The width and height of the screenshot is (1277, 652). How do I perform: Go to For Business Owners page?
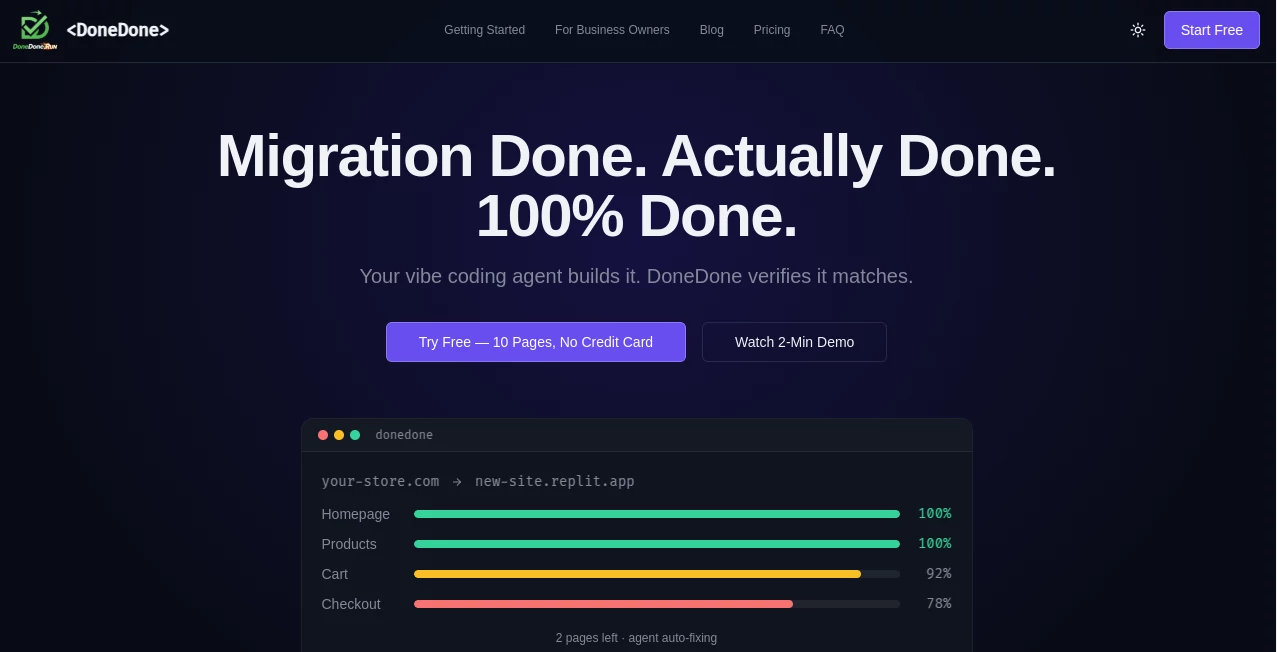(612, 30)
